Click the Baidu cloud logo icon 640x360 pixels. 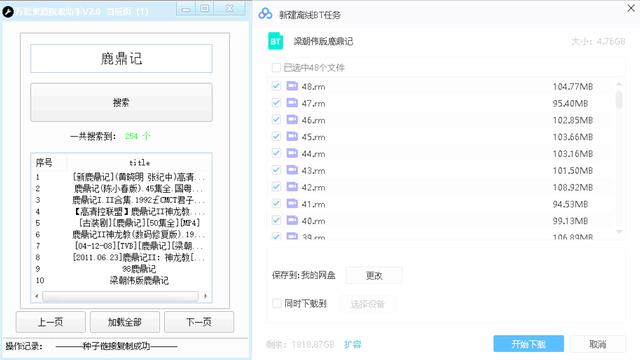[x=265, y=14]
